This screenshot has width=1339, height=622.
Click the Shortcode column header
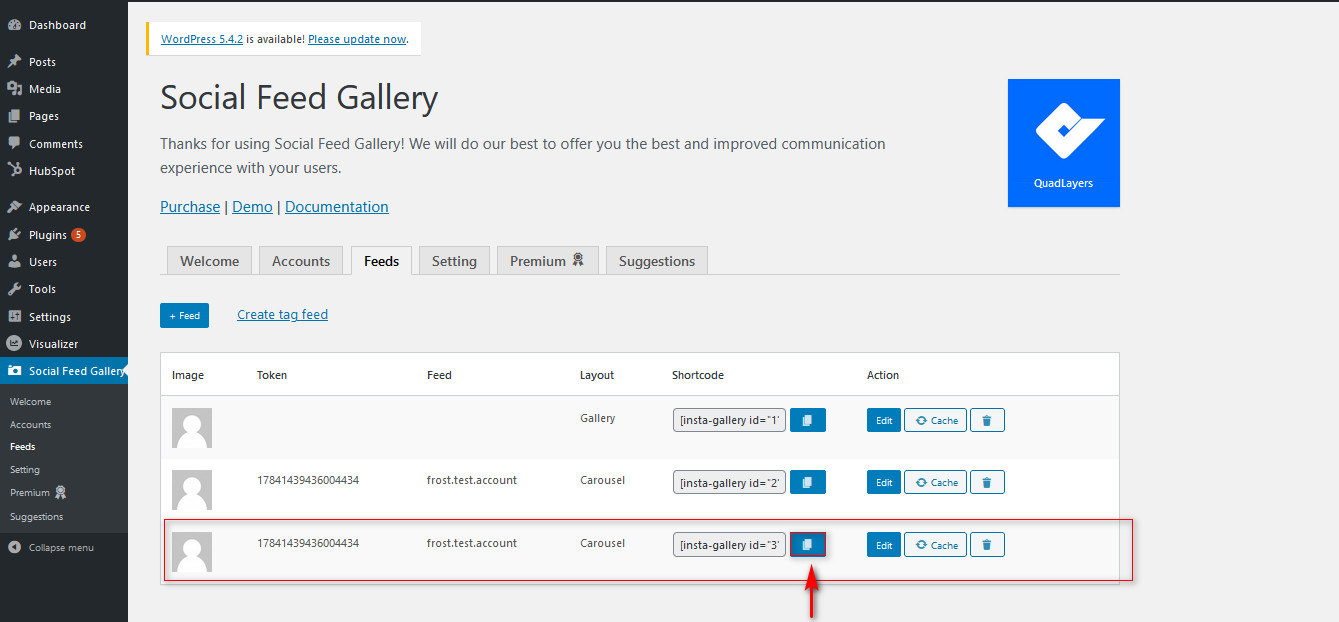(x=698, y=375)
